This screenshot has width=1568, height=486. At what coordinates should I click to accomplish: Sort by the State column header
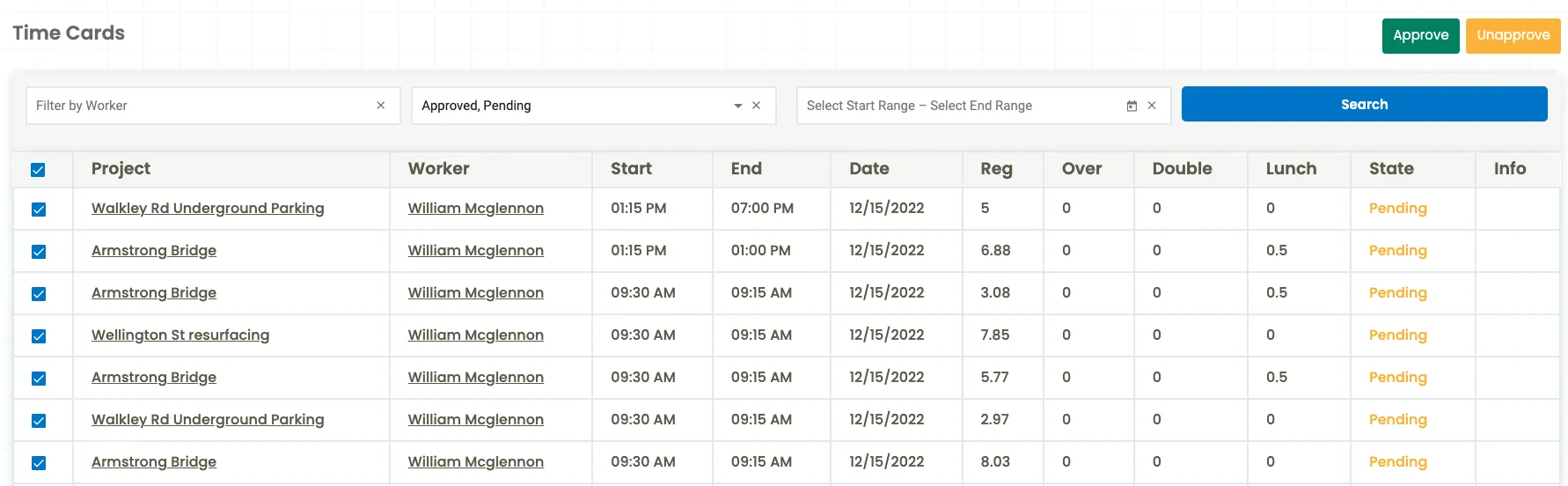pyautogui.click(x=1390, y=169)
